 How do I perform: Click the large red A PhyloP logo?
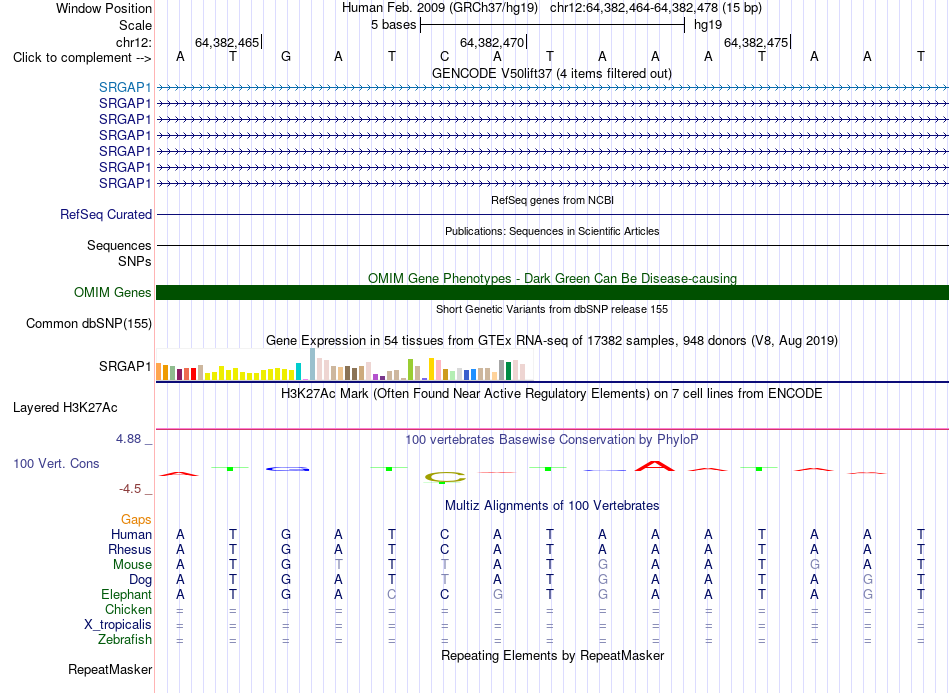point(655,466)
